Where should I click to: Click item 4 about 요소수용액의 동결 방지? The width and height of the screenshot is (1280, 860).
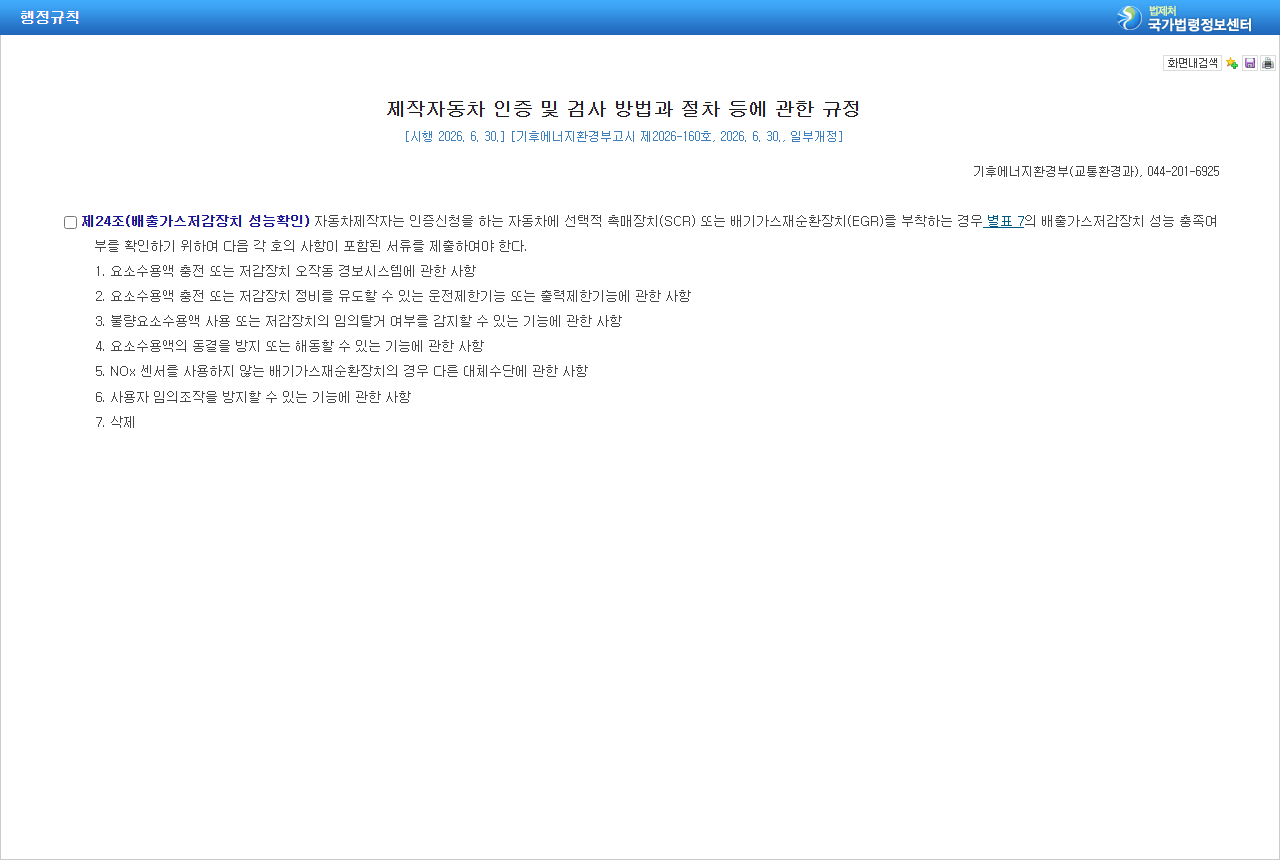pyautogui.click(x=289, y=346)
